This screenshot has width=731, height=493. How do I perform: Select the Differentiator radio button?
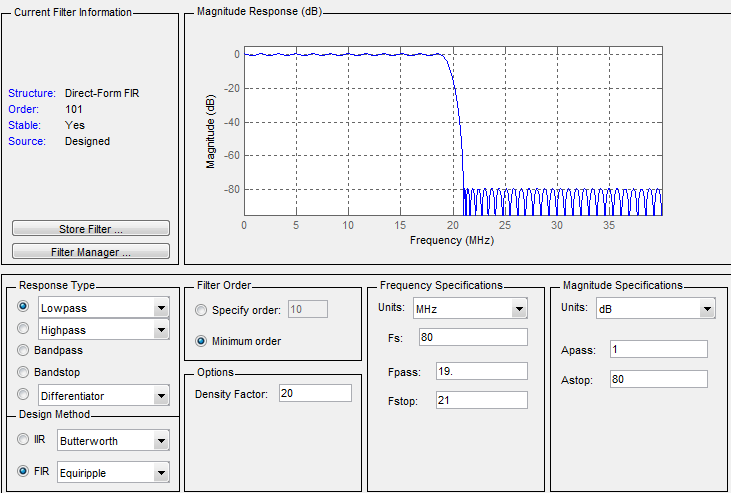pos(23,394)
